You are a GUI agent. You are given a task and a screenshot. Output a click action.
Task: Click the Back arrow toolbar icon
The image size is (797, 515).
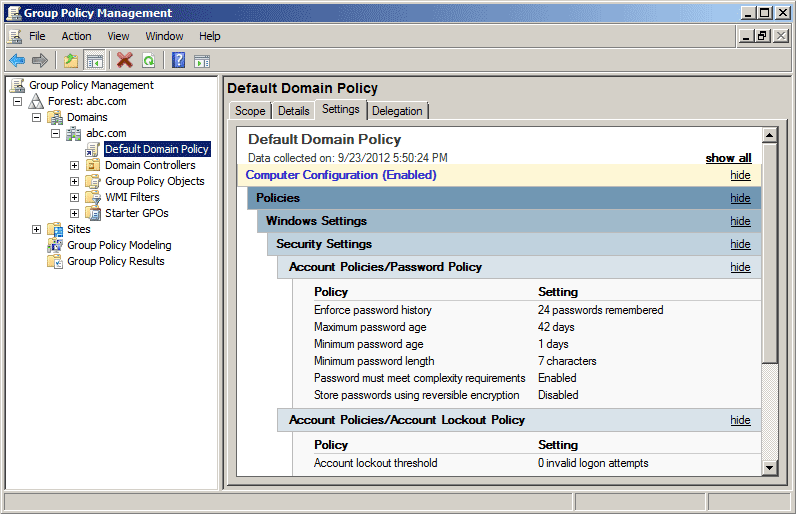point(17,60)
